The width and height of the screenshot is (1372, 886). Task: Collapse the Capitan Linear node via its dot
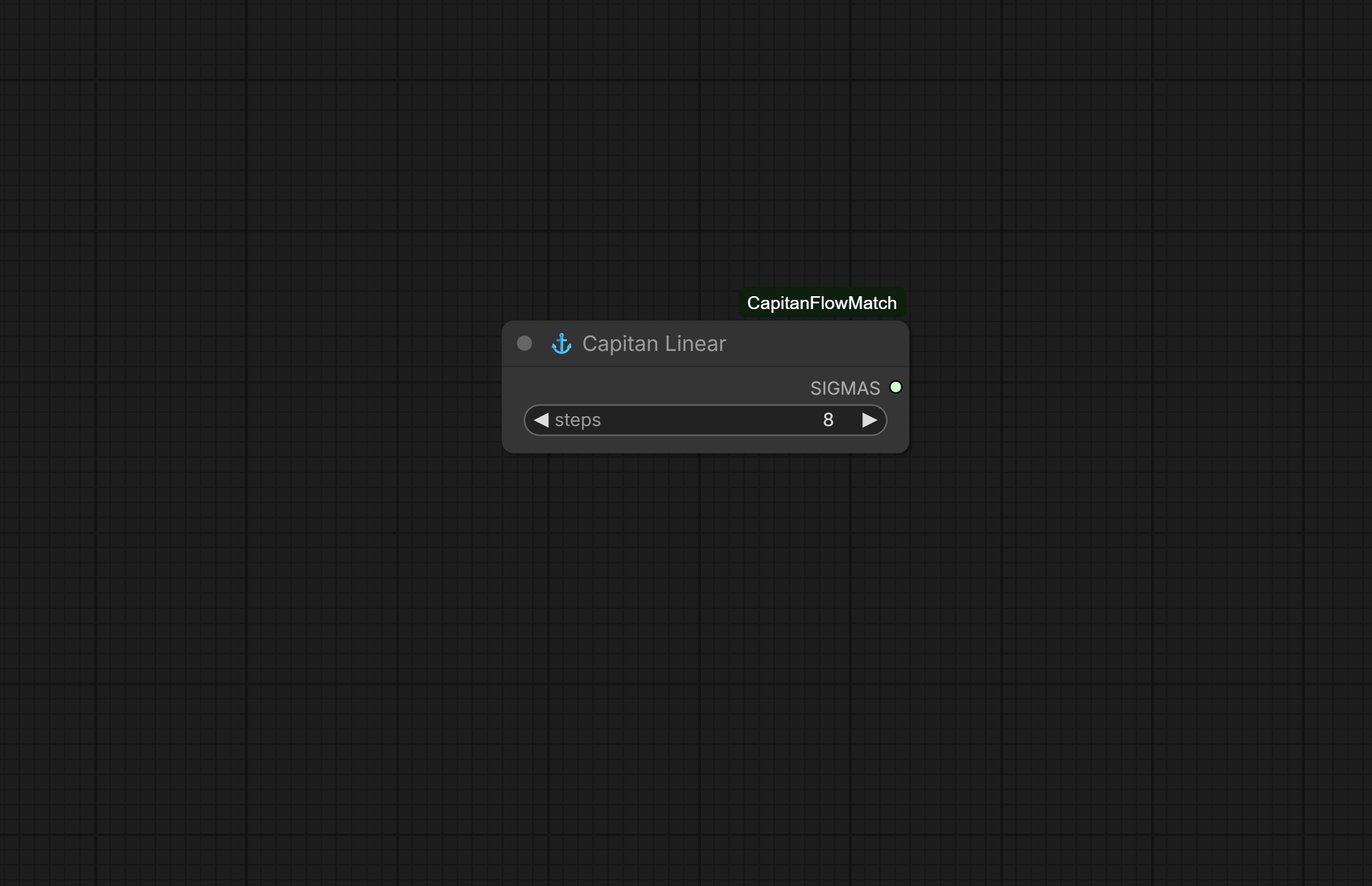point(524,343)
